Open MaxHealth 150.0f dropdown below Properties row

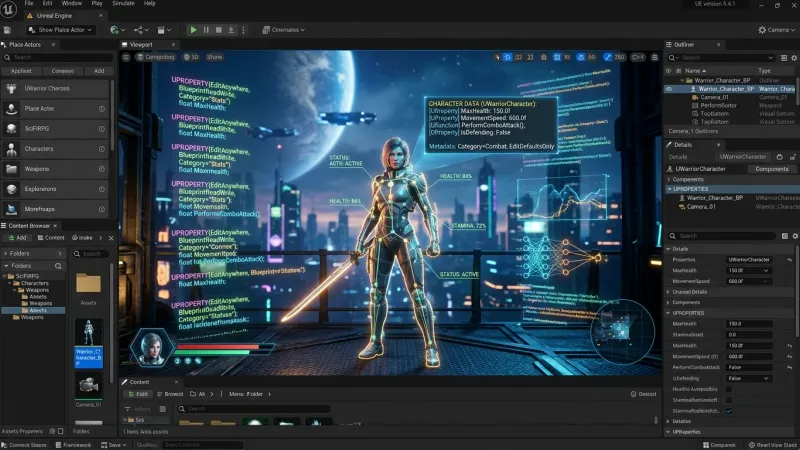click(748, 271)
